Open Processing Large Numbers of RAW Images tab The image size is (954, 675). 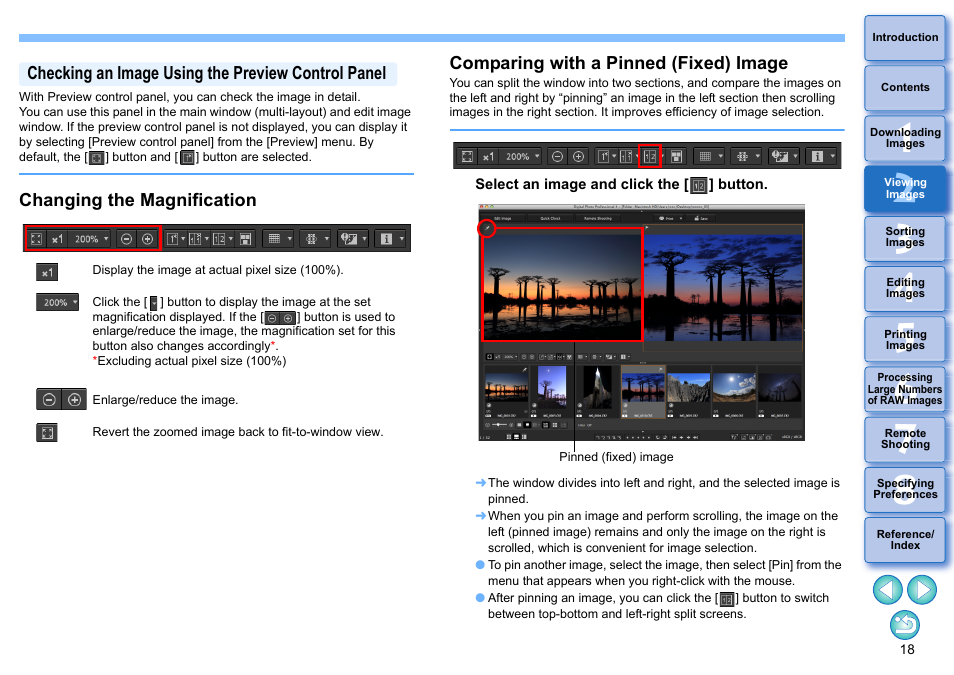point(905,389)
